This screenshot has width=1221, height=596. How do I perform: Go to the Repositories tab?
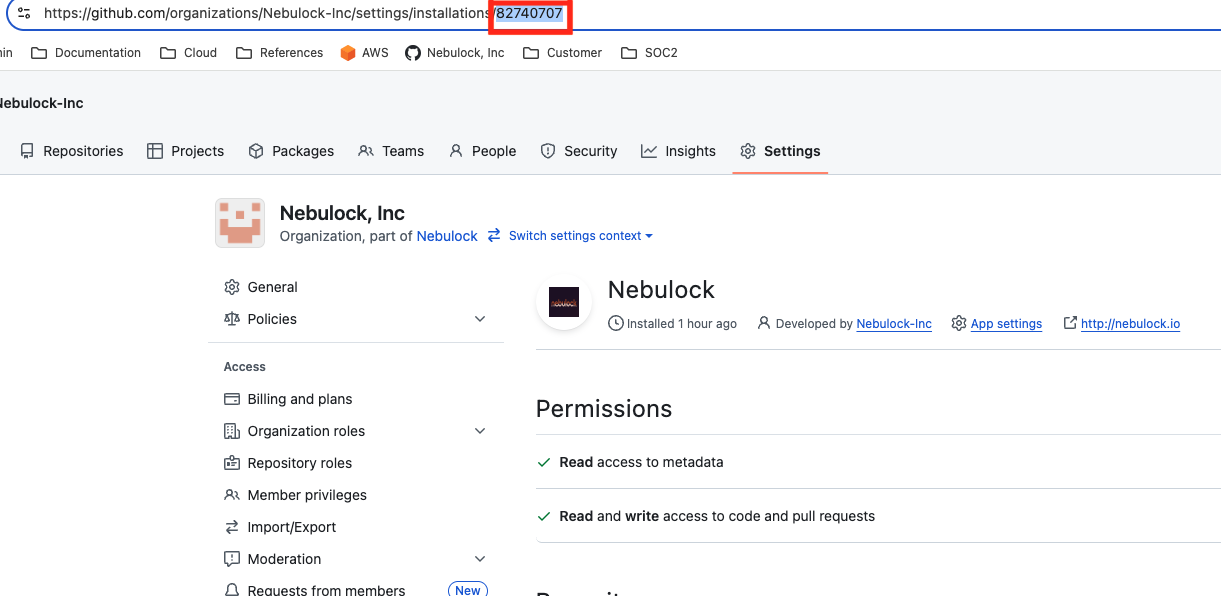click(x=72, y=151)
